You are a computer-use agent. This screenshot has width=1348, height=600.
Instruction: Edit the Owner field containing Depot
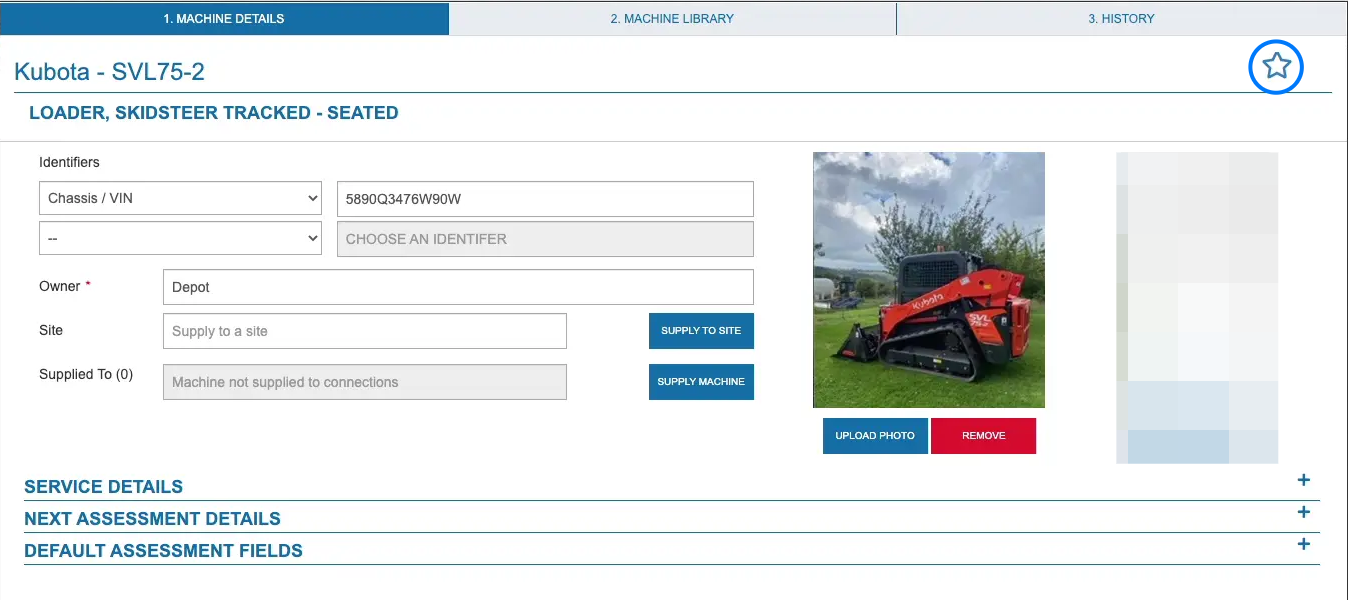click(457, 287)
